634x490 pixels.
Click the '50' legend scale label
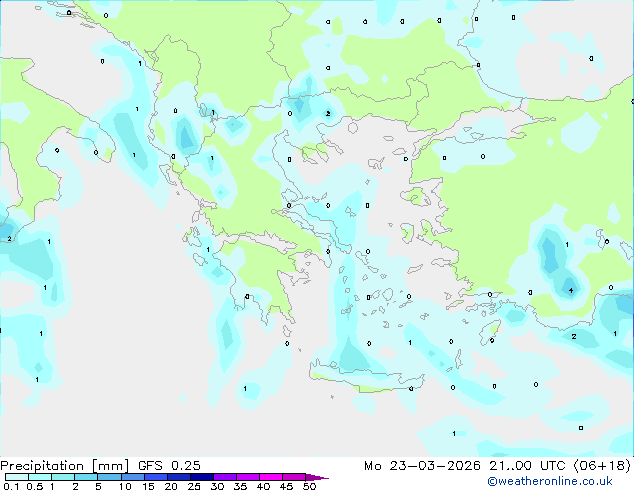point(310,486)
